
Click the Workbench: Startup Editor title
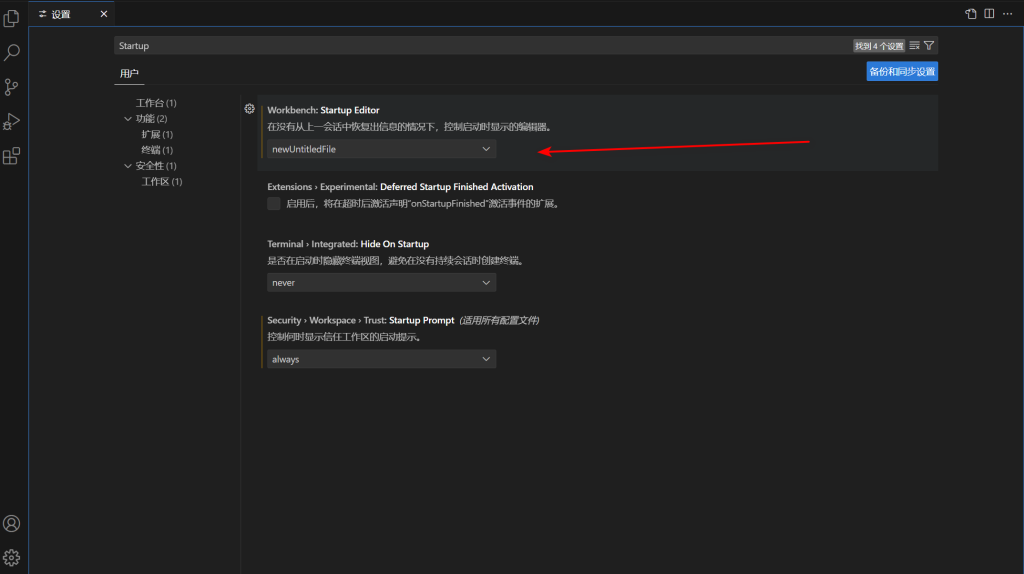click(x=323, y=110)
